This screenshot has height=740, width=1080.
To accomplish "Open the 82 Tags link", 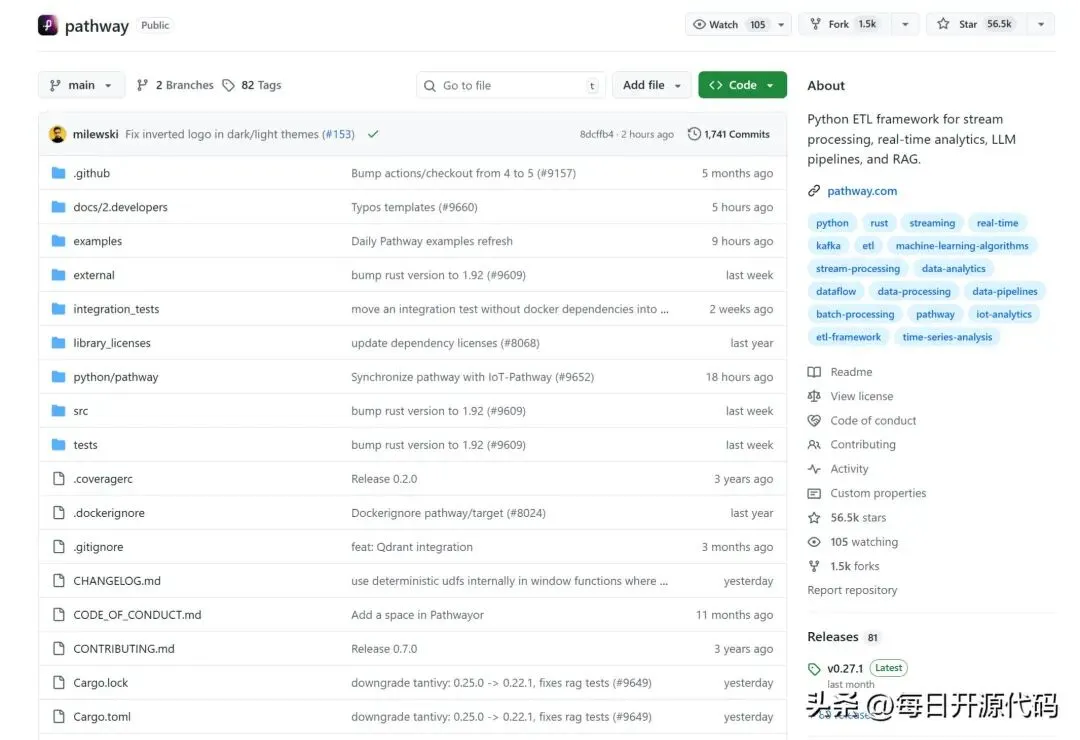I will point(251,85).
